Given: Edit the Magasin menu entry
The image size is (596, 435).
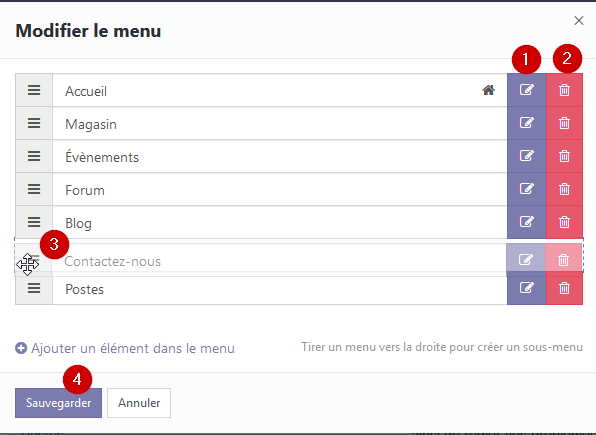Looking at the screenshot, I should click(x=526, y=123).
